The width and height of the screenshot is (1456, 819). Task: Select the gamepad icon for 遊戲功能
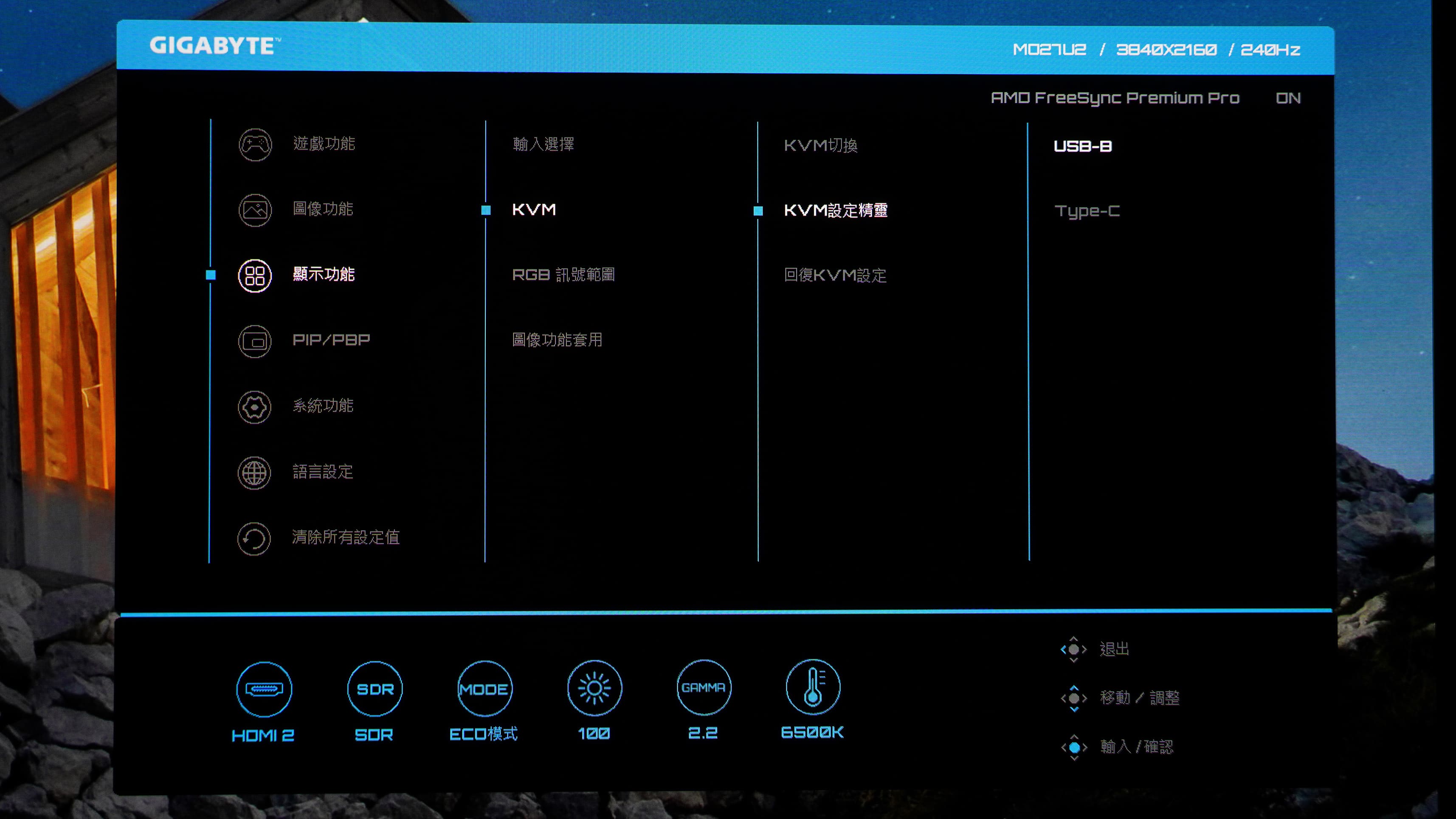255,145
